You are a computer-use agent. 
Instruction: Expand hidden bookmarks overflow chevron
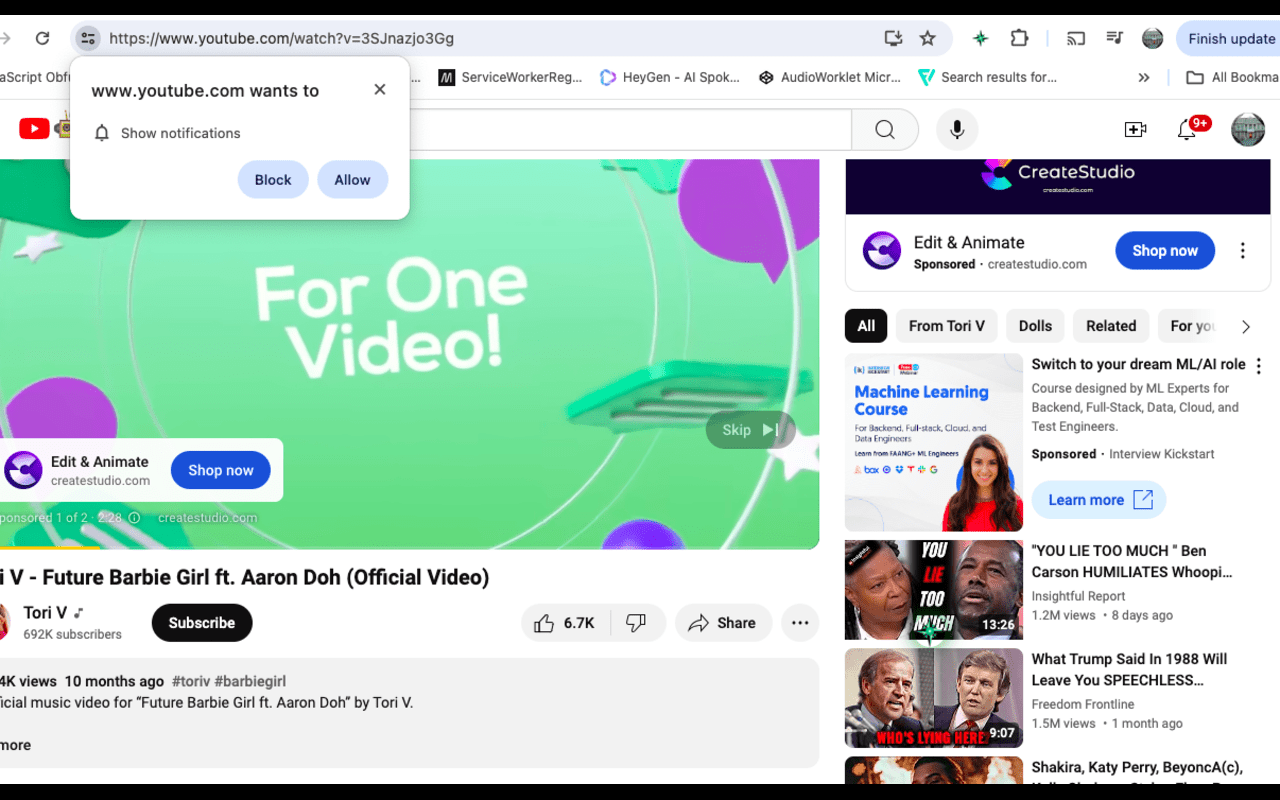1144,77
